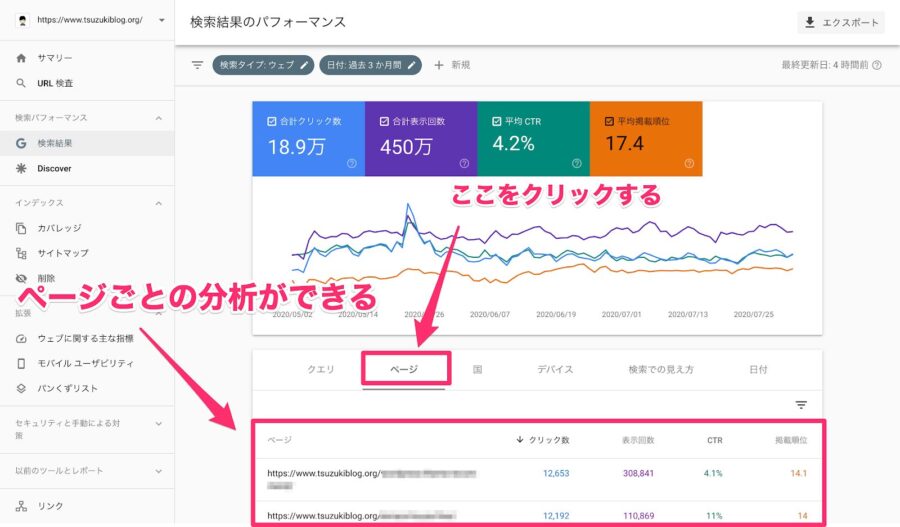The width and height of the screenshot is (900, 527).
Task: Expand 以前のツールとレポート section
Action: click(158, 471)
